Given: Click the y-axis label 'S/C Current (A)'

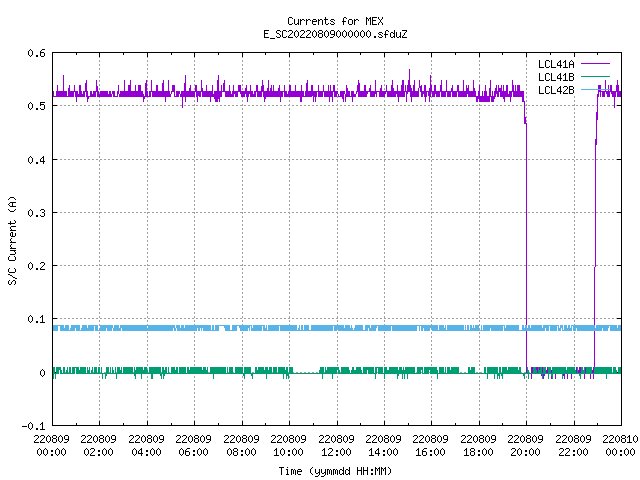Looking at the screenshot, I should (x=12, y=240).
